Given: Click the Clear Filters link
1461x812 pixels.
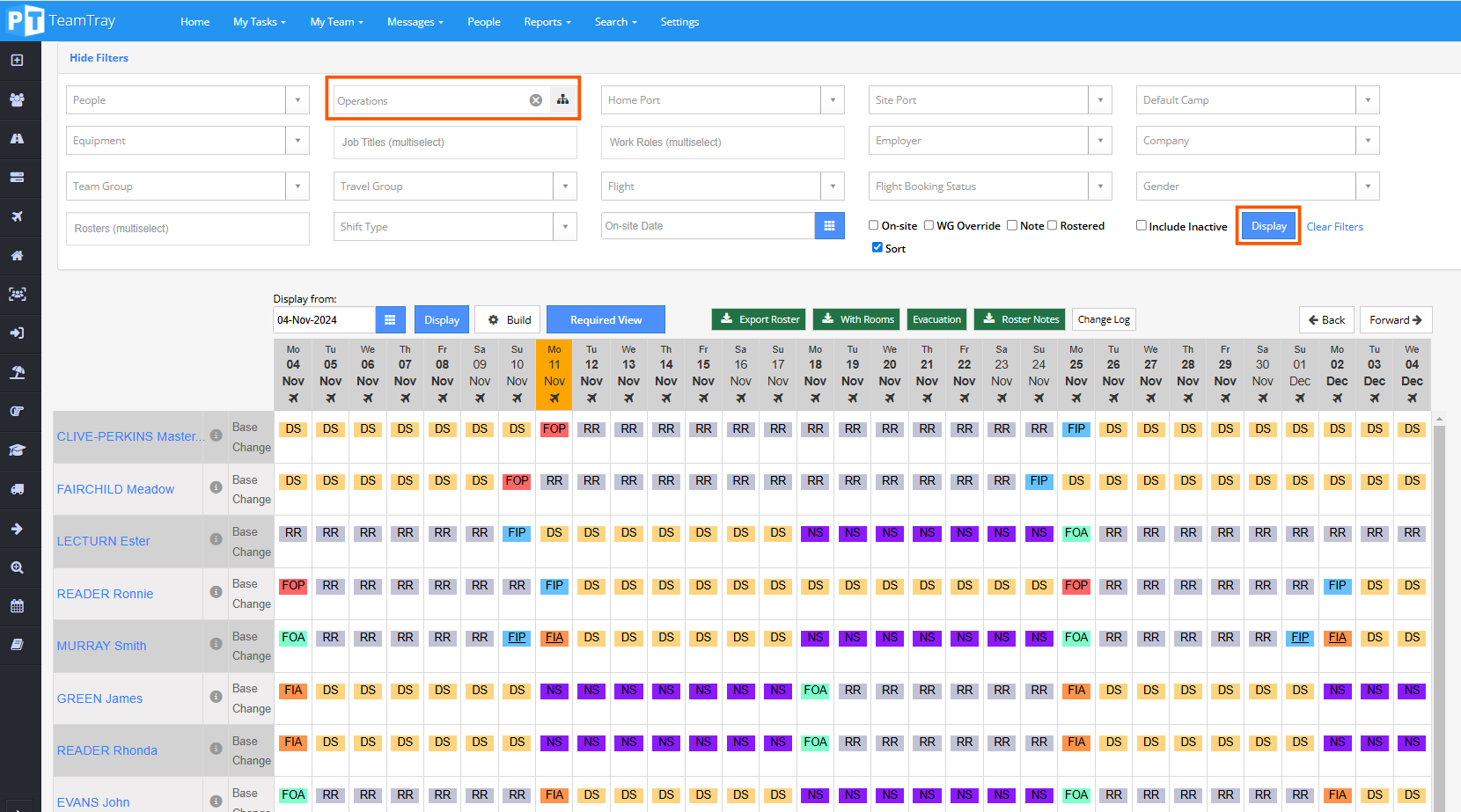Looking at the screenshot, I should pos(1334,227).
